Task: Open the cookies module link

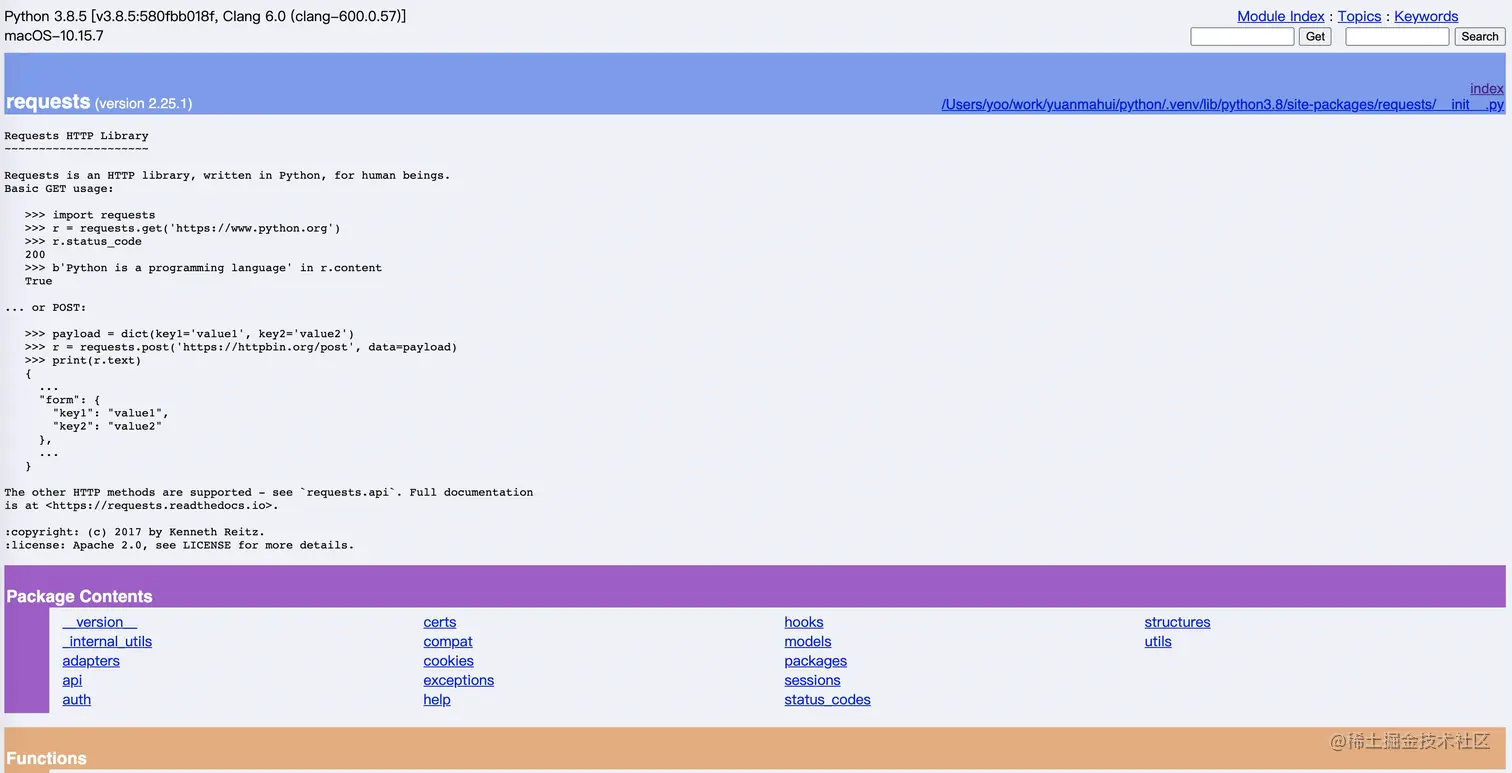Action: click(448, 661)
